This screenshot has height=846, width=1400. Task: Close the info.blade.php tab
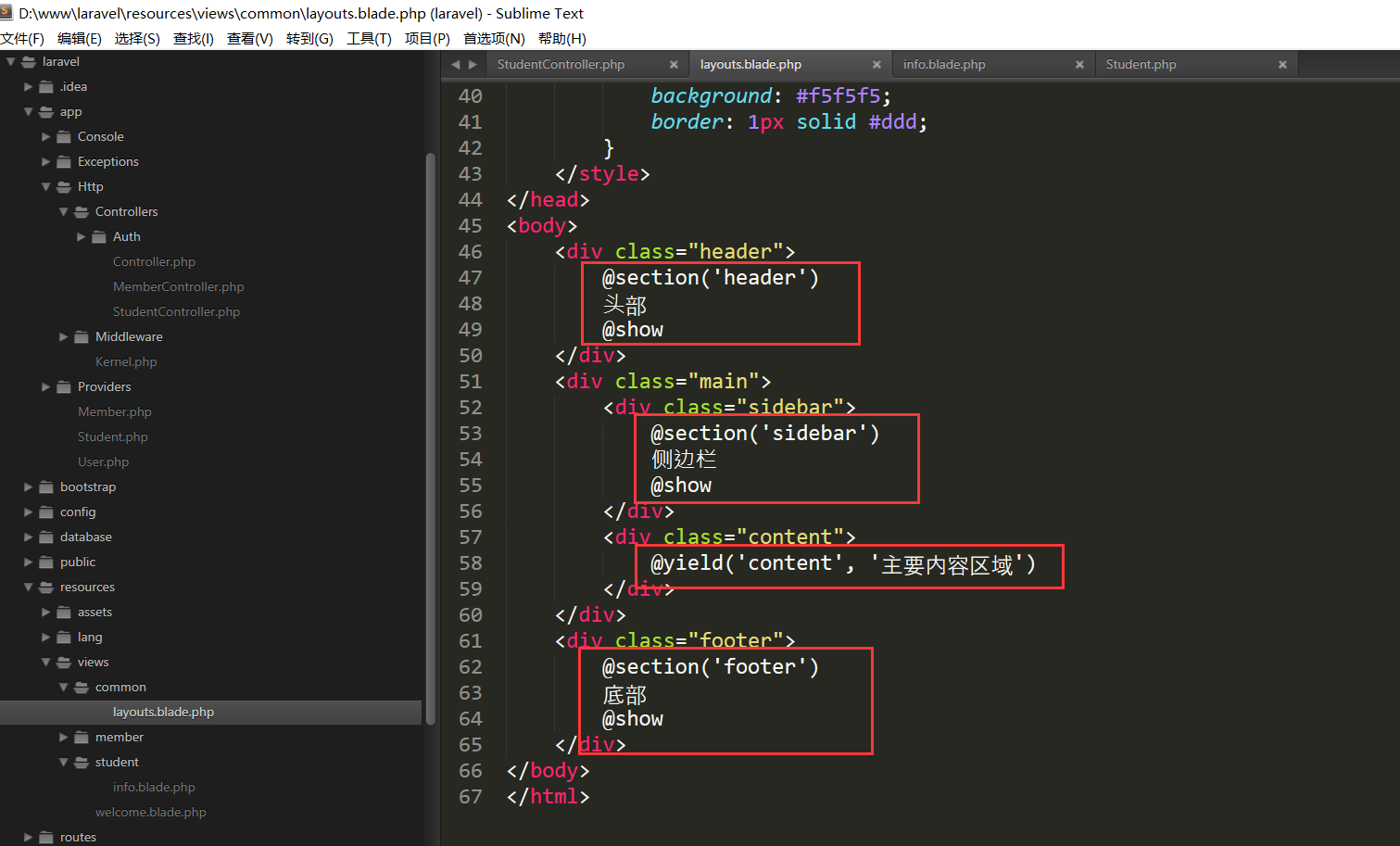click(x=1079, y=65)
